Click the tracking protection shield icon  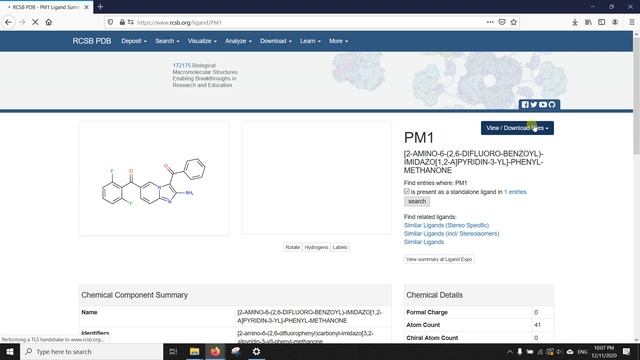click(x=110, y=22)
